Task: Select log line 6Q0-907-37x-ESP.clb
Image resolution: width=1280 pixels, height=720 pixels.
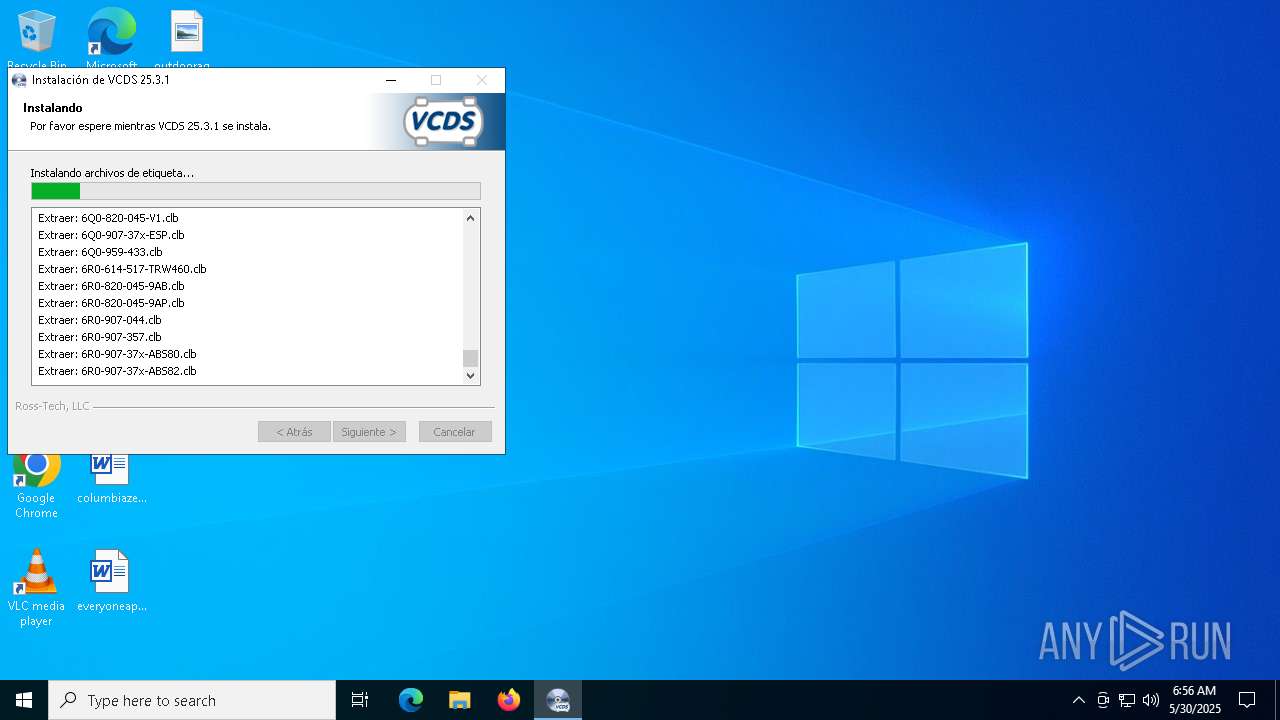Action: (x=111, y=235)
